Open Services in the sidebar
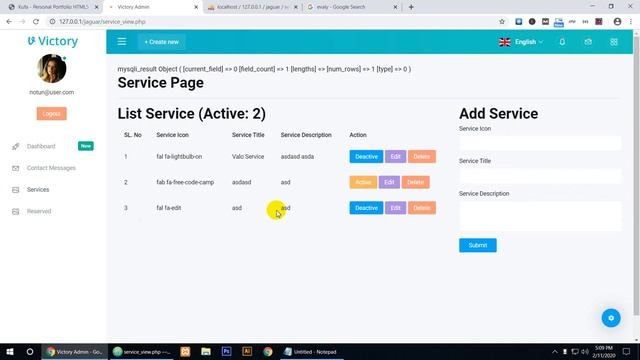640x360 pixels. tap(38, 190)
